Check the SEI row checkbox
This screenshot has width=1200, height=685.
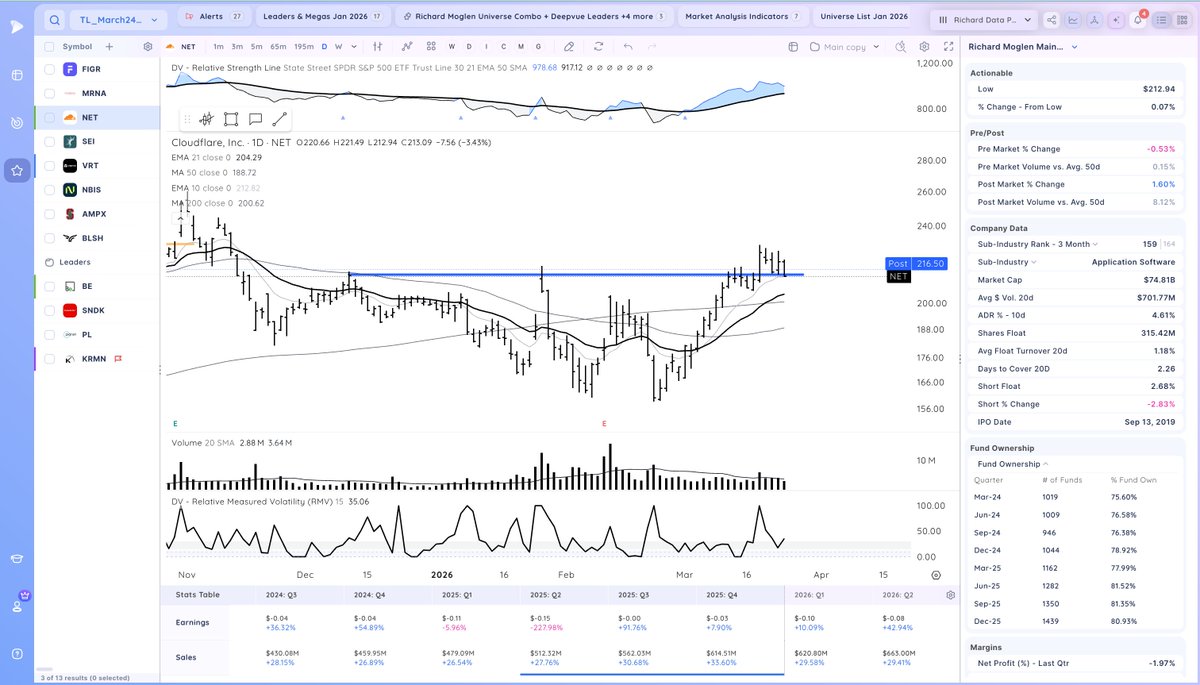pyautogui.click(x=49, y=141)
